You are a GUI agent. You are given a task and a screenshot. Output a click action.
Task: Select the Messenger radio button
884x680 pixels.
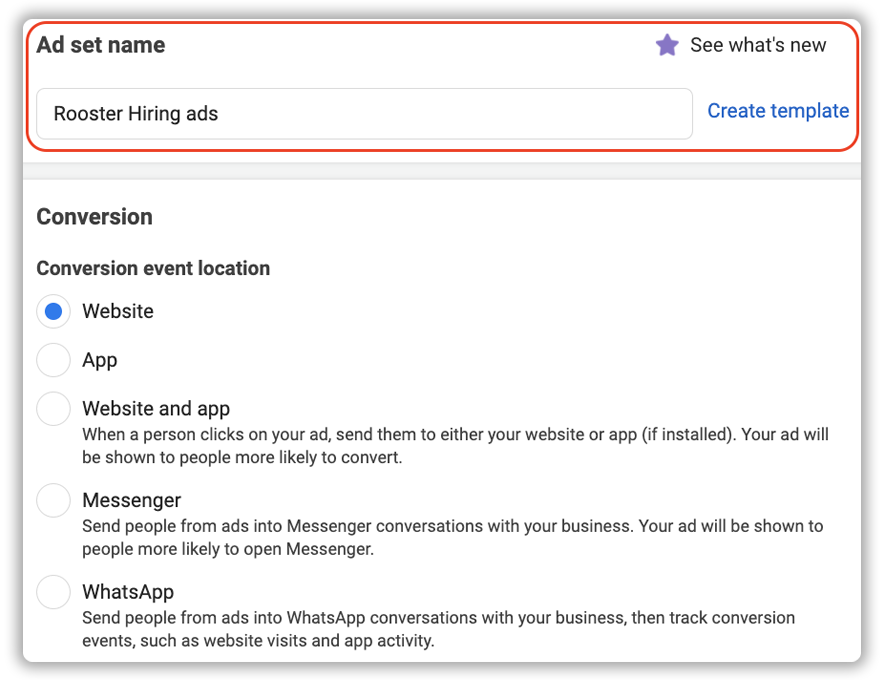pos(54,500)
